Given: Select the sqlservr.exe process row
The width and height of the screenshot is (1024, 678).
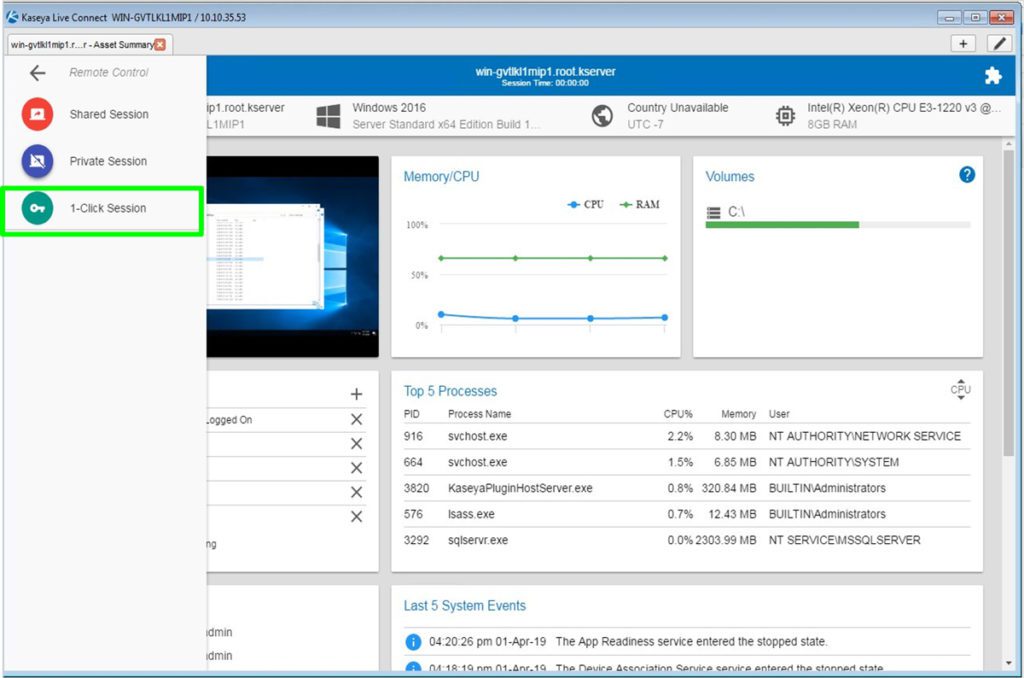Looking at the screenshot, I should (686, 540).
